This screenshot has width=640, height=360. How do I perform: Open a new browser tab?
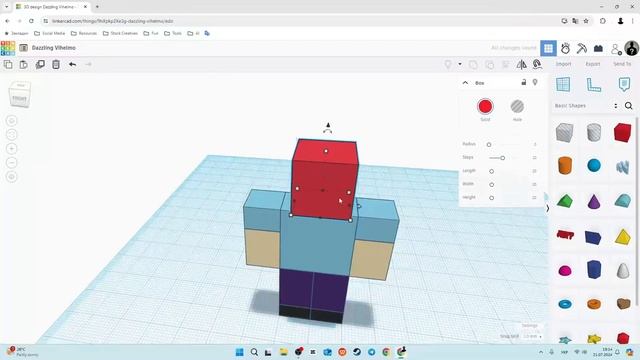coord(97,7)
